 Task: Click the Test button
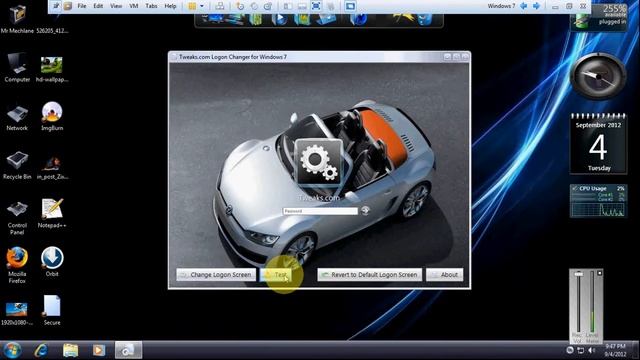coord(276,275)
